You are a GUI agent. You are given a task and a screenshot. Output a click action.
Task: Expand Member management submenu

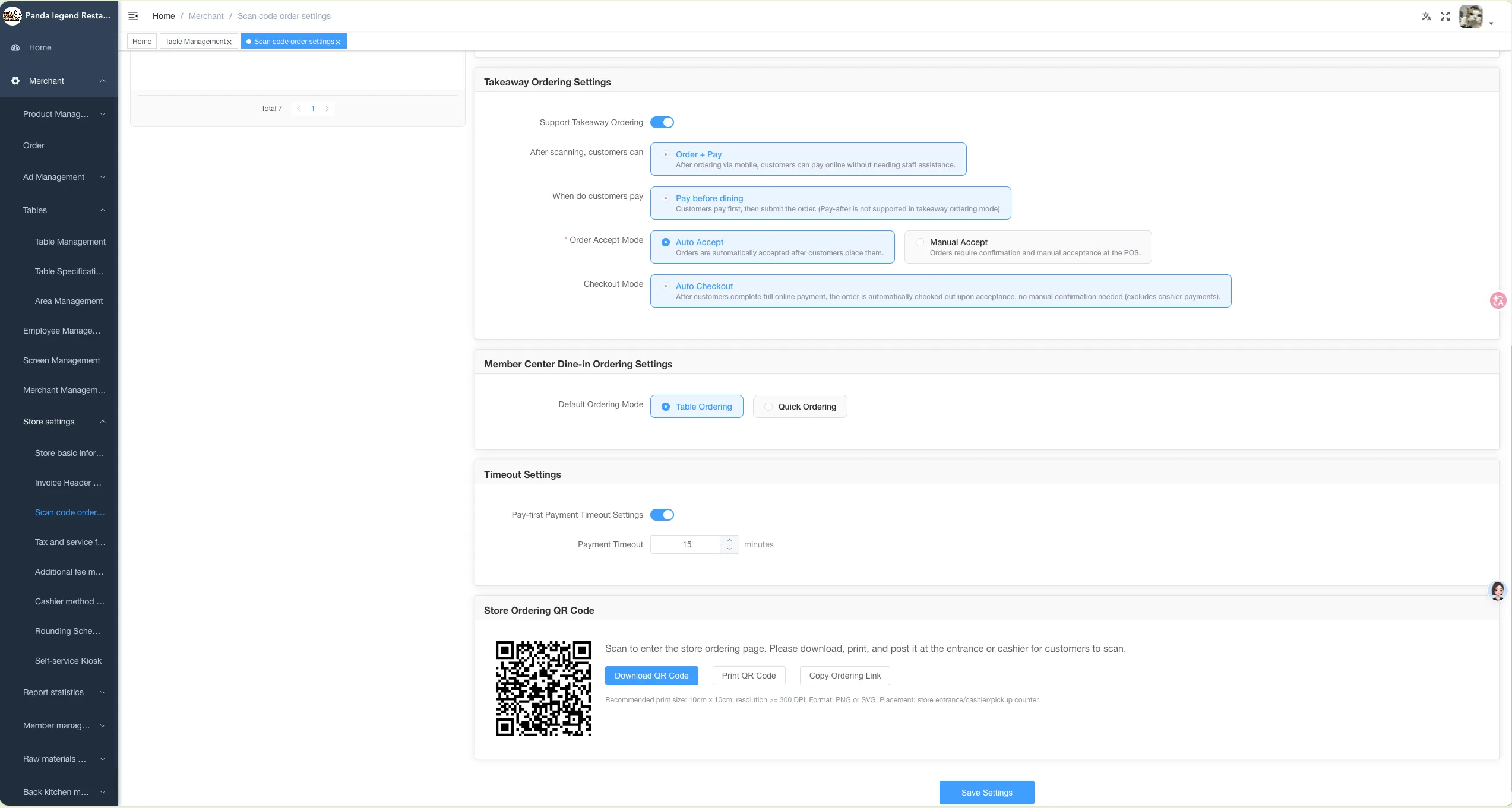tap(103, 725)
